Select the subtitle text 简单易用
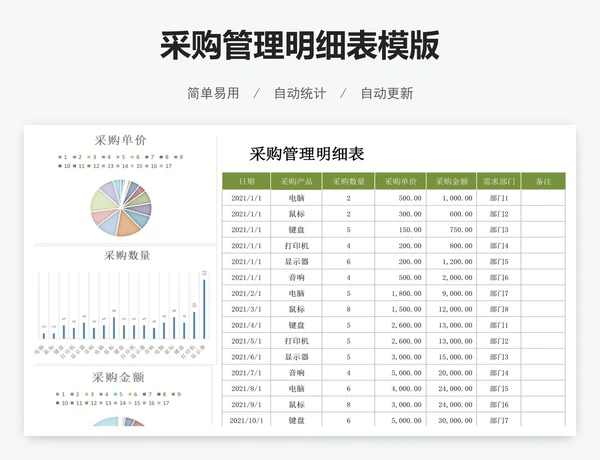This screenshot has width=600, height=460. 213,93
